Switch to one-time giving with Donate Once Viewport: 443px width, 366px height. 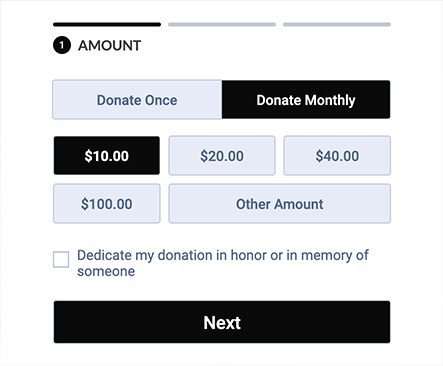137,99
